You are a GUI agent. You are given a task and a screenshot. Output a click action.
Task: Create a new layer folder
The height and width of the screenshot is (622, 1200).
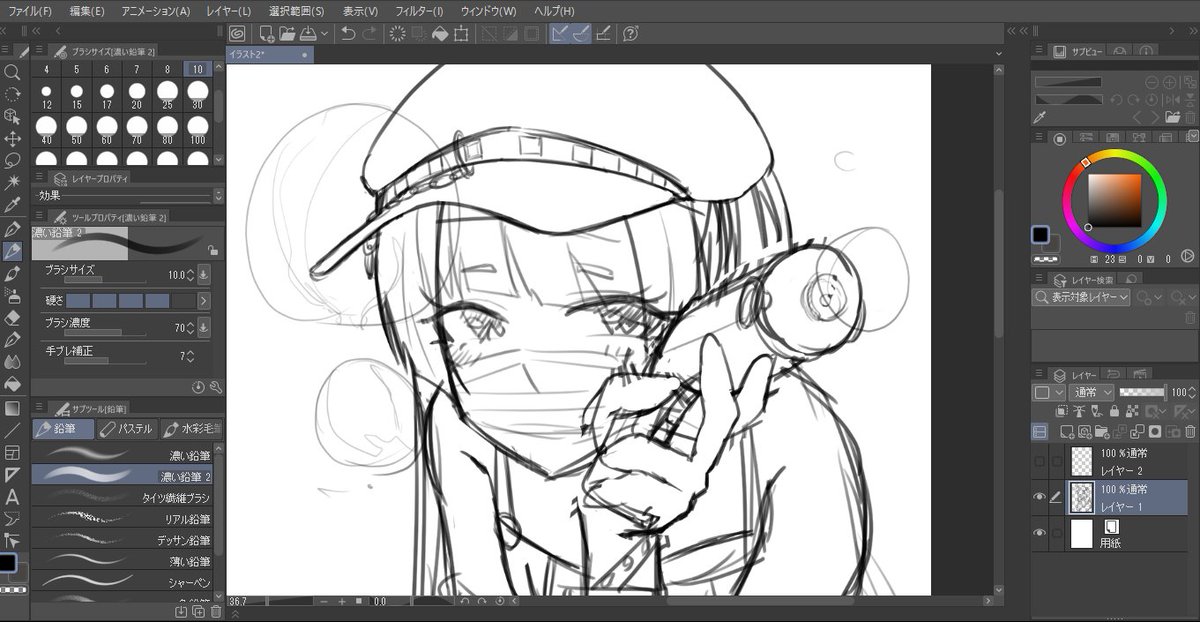click(1102, 432)
